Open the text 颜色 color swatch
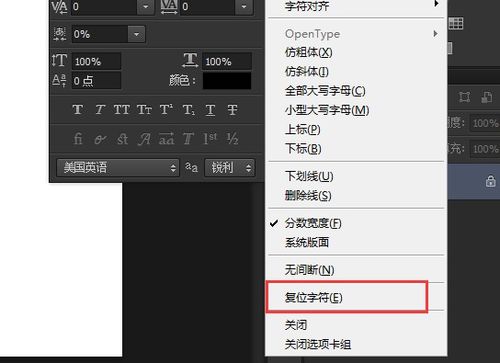This screenshot has height=363, width=500. coord(227,81)
